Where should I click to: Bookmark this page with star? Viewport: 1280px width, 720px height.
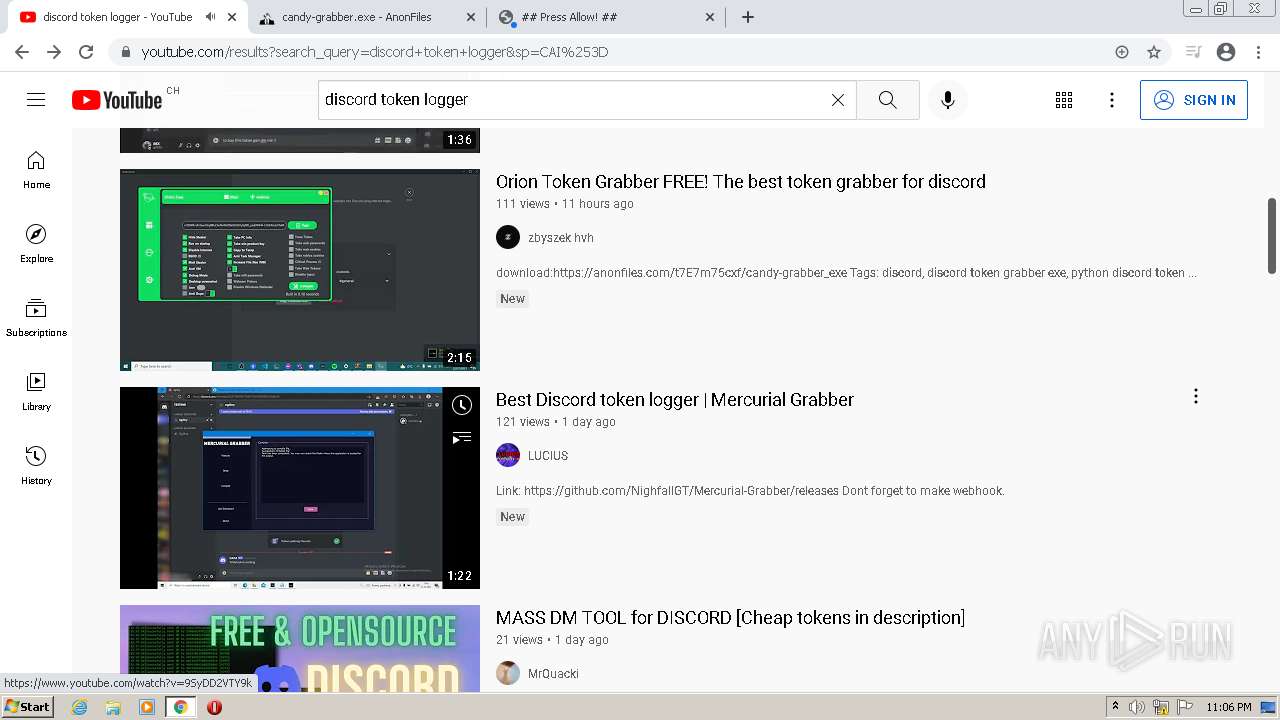click(1154, 52)
